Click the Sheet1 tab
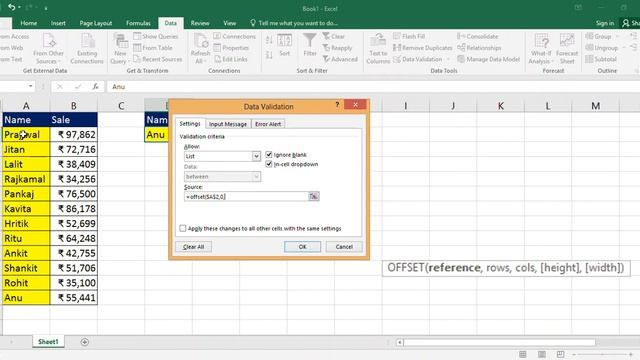This screenshot has height=360, width=640. click(48, 342)
